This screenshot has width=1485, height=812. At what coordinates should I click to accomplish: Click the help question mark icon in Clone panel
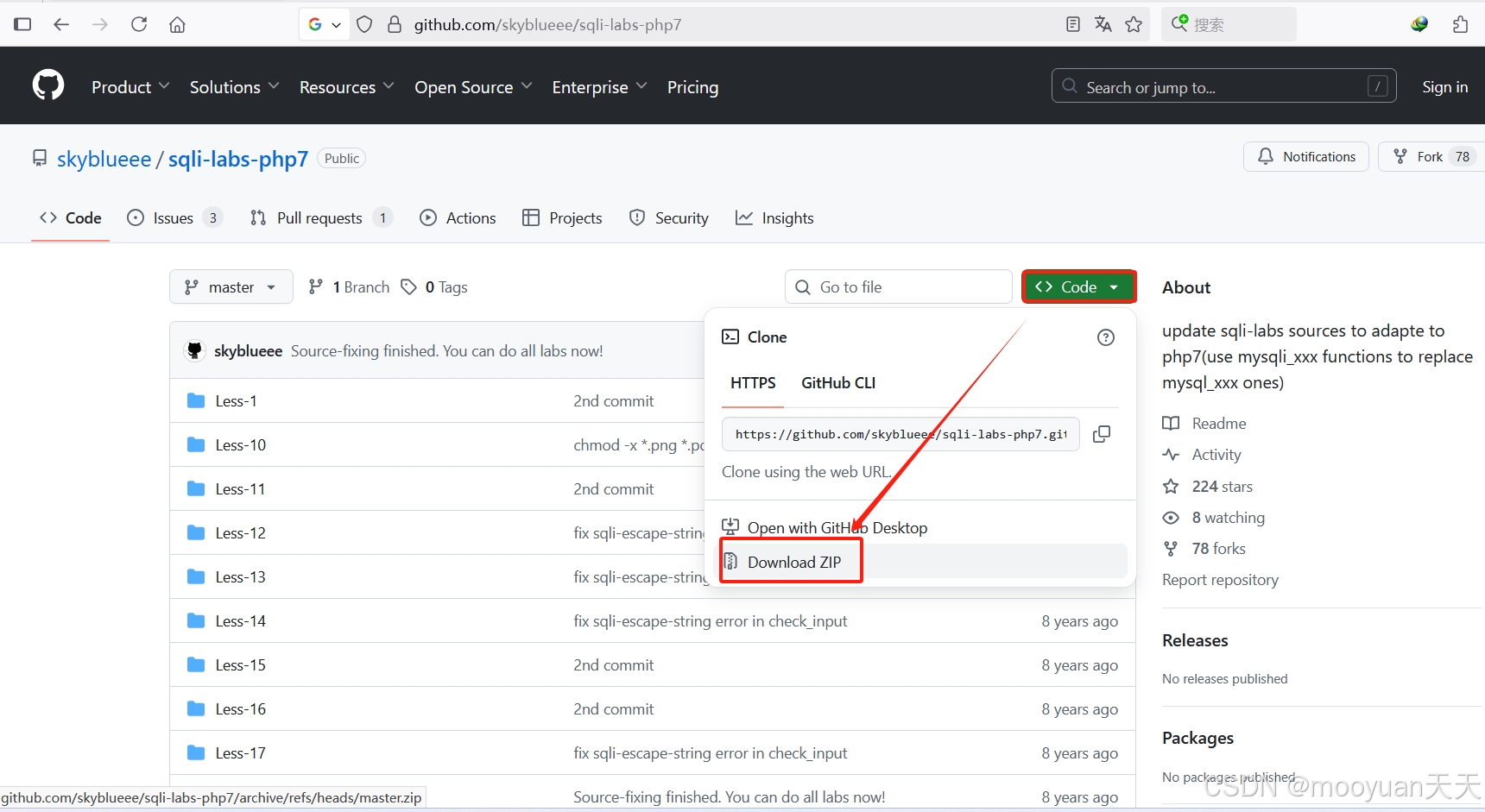1106,337
